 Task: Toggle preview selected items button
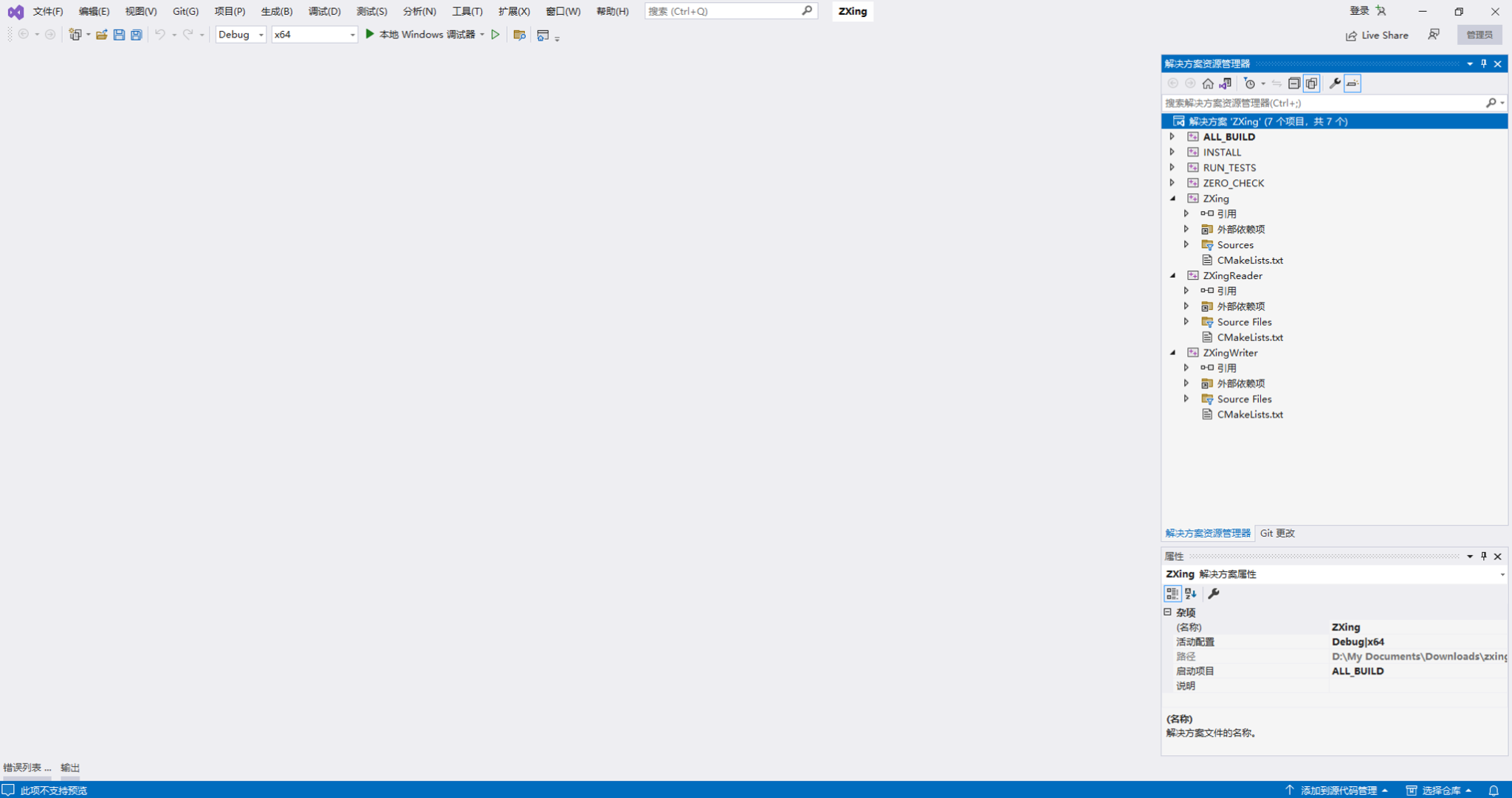[1353, 83]
